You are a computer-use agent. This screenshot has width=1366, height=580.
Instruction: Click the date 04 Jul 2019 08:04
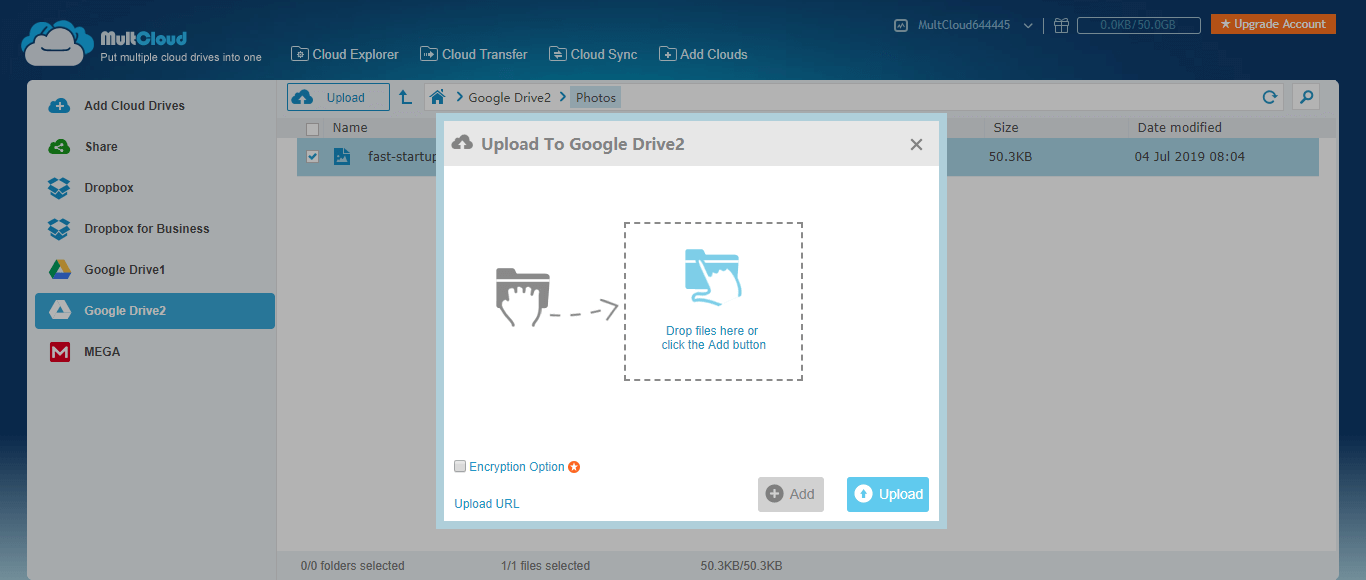click(x=1190, y=157)
